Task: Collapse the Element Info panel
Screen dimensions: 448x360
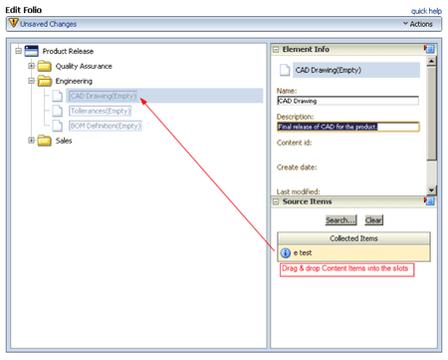Action: click(276, 50)
